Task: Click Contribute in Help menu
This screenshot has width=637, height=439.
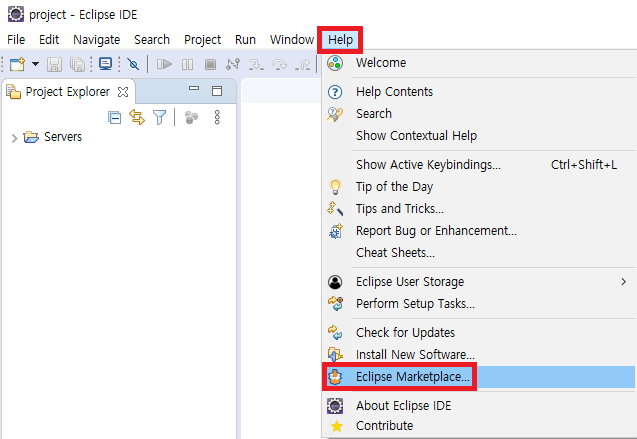Action: click(479, 426)
